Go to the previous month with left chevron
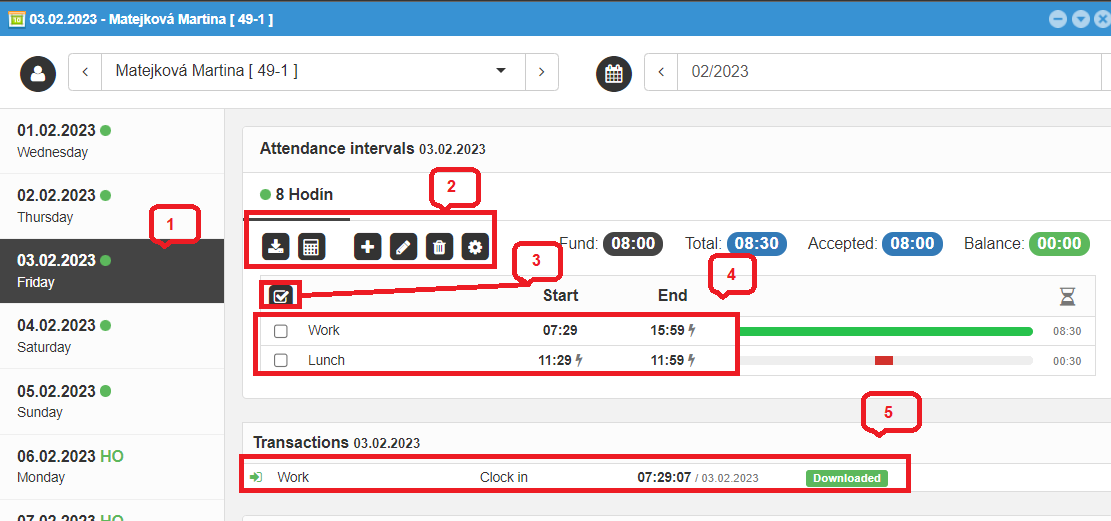This screenshot has width=1111, height=521. 661,72
